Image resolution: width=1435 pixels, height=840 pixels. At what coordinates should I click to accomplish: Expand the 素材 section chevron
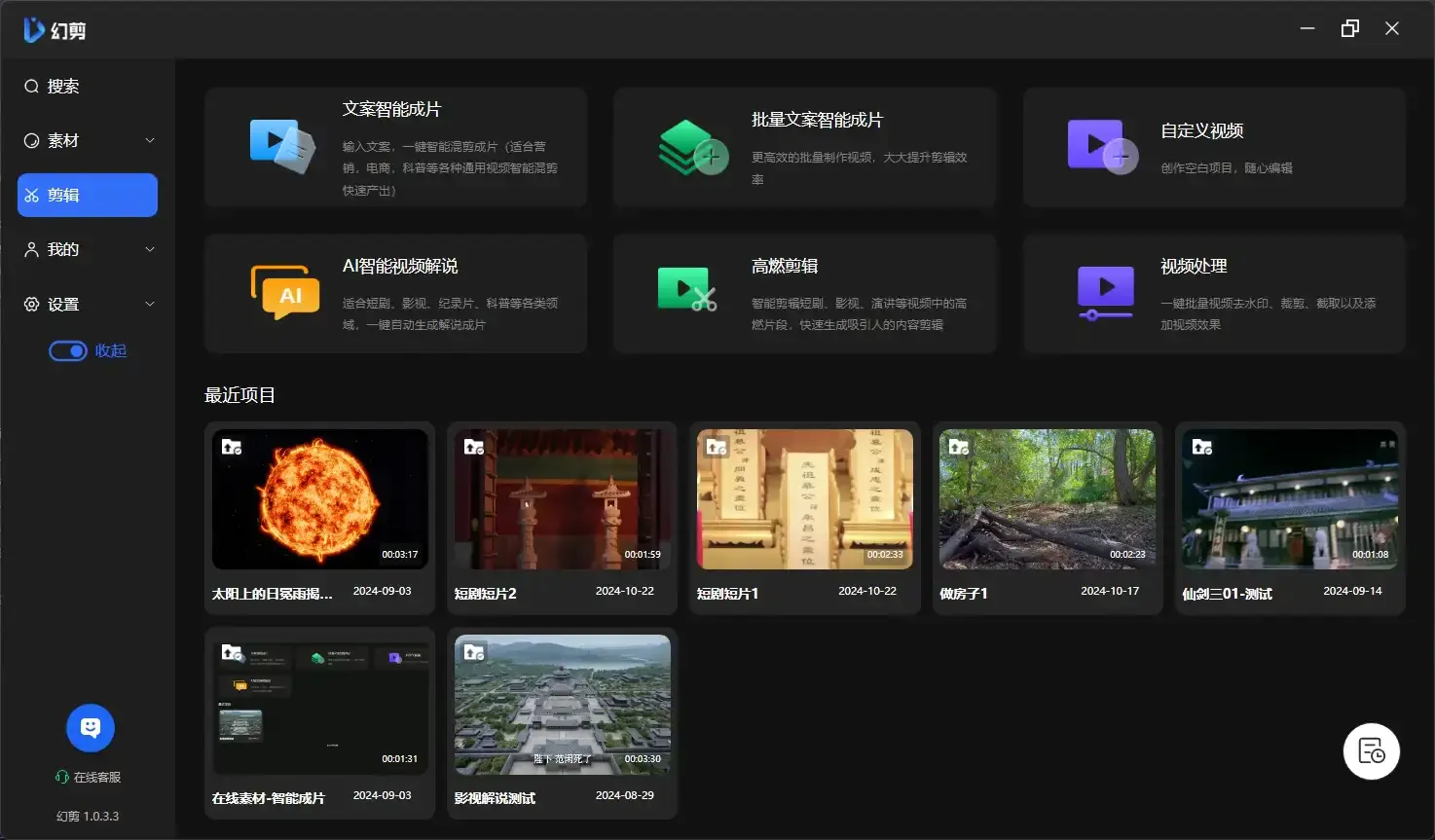150,140
